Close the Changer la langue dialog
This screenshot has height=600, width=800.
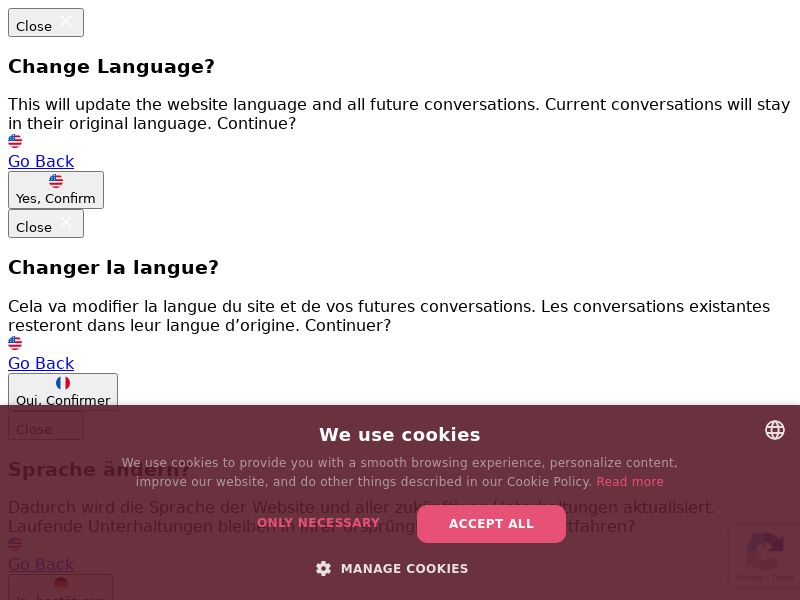pyautogui.click(x=46, y=223)
